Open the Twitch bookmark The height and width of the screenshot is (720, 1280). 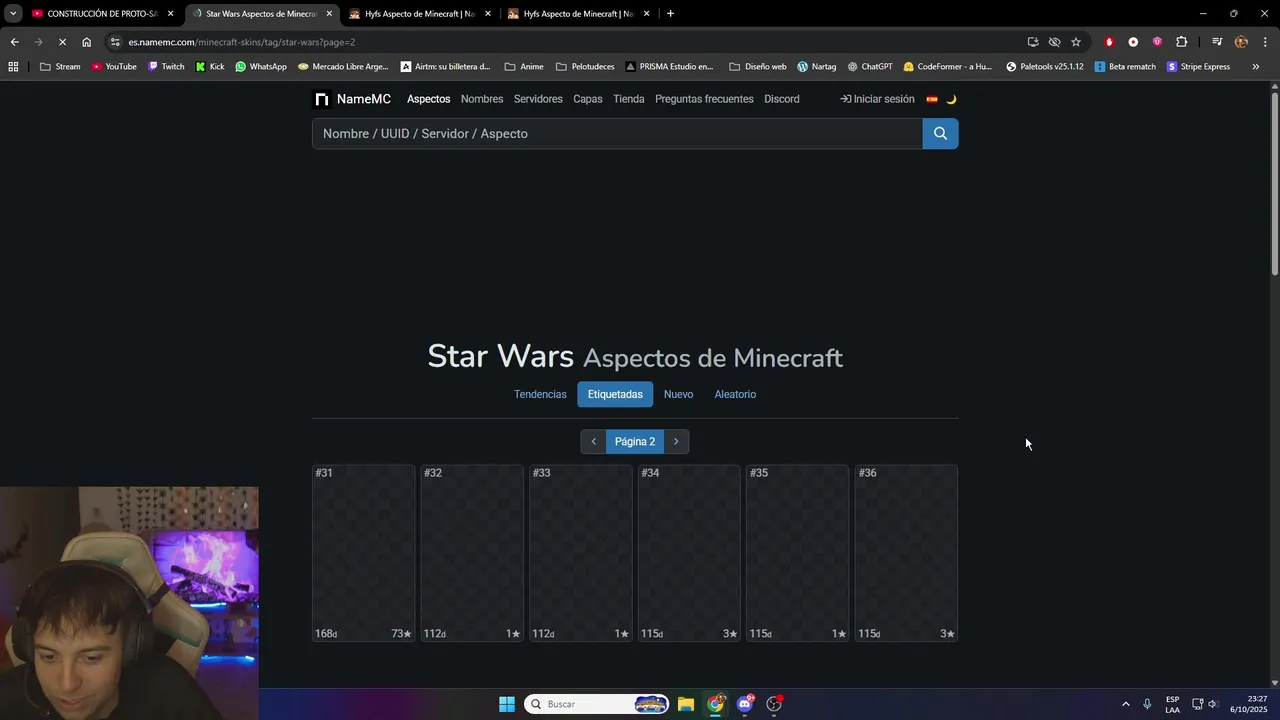click(166, 67)
